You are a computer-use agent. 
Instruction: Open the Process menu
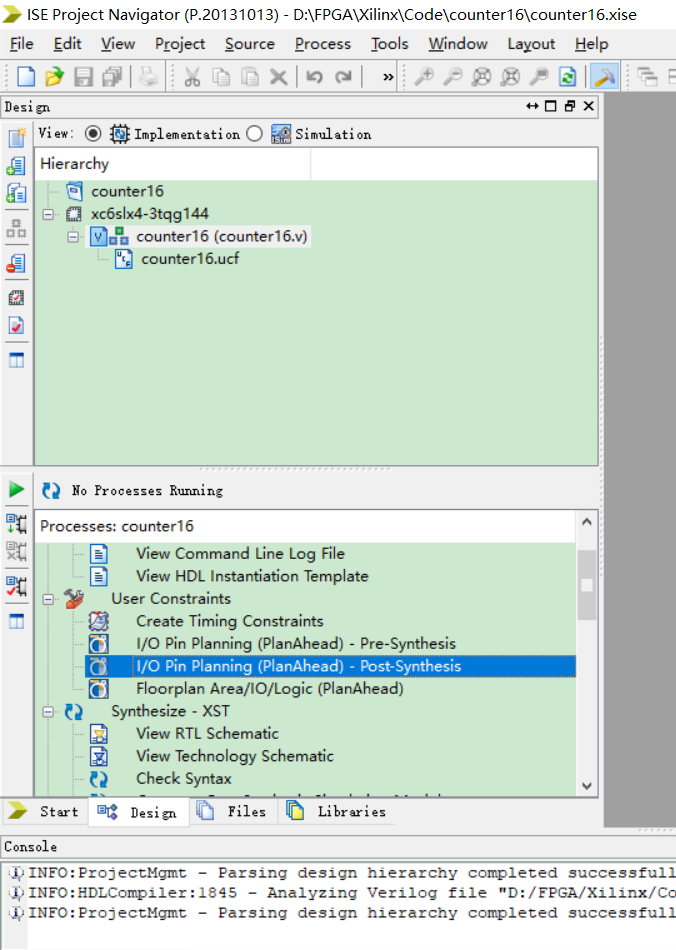coord(323,44)
